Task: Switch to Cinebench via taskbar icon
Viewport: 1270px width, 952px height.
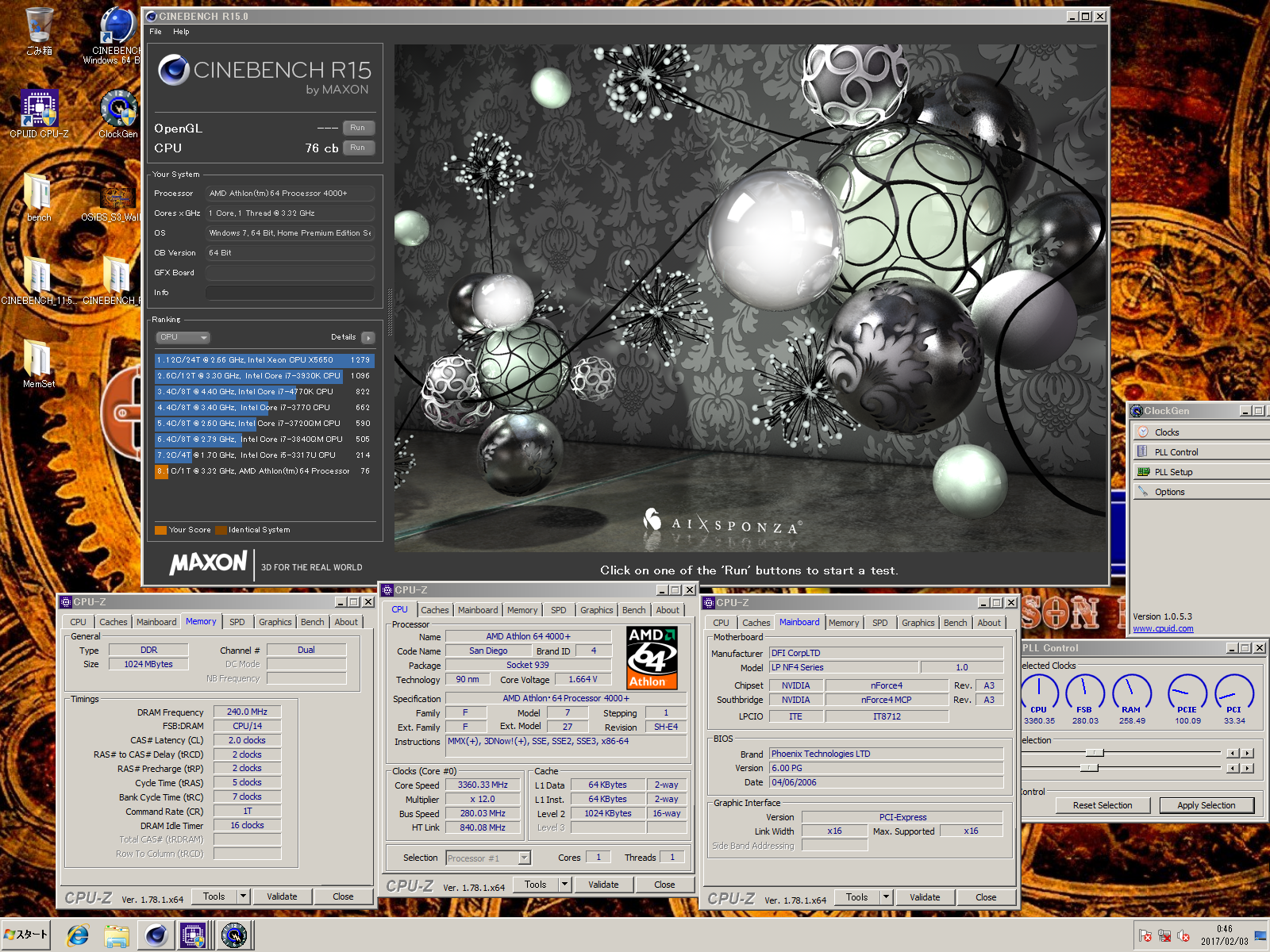Action: click(156, 936)
